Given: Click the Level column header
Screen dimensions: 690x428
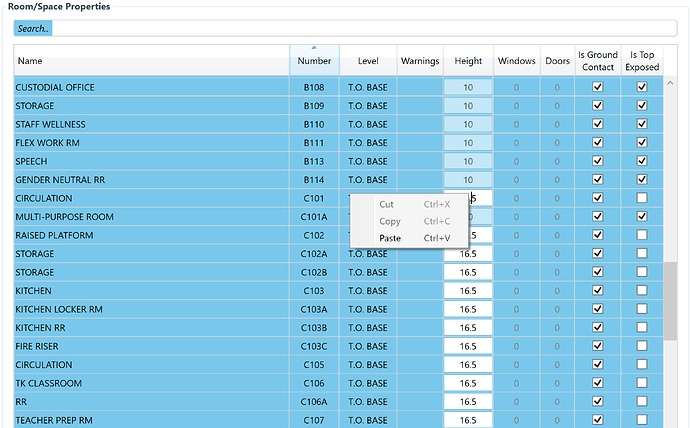Looking at the screenshot, I should (x=367, y=61).
